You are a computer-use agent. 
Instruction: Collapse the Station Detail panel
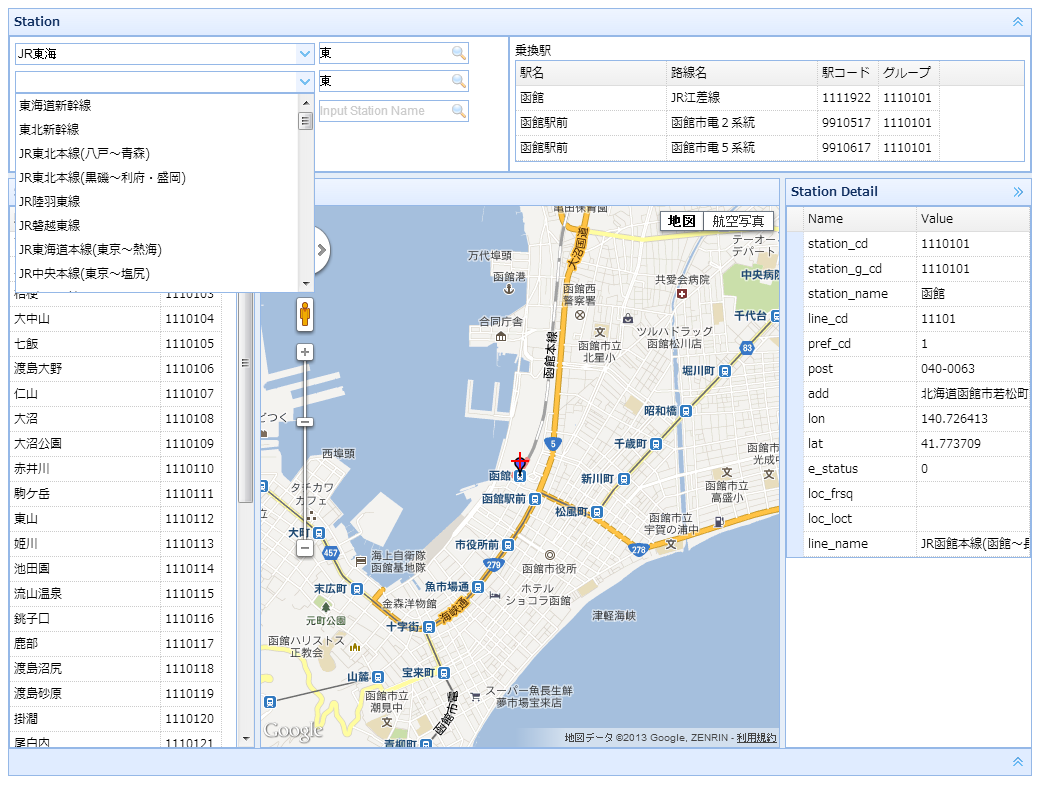[x=1018, y=192]
